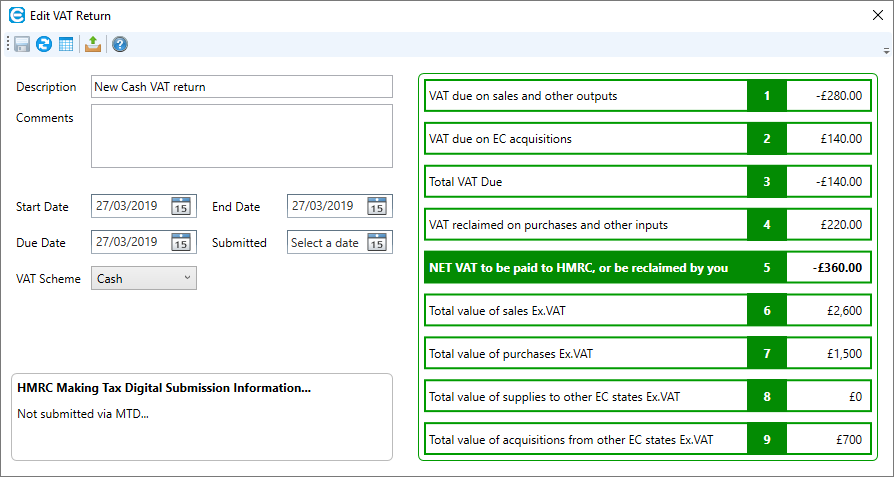Expand the toolbar overflow options arrow
This screenshot has width=894, height=477.
(x=886, y=50)
